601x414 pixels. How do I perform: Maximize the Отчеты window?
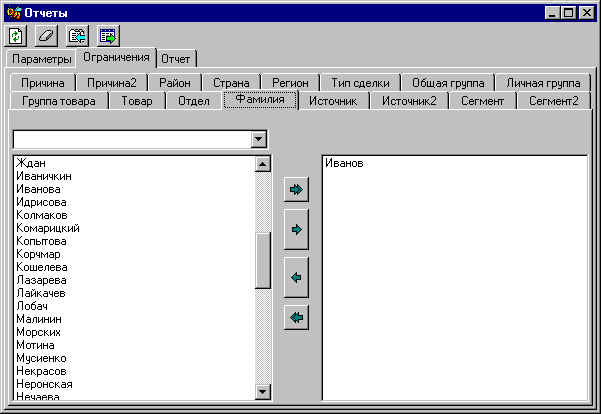pyautogui.click(x=568, y=13)
